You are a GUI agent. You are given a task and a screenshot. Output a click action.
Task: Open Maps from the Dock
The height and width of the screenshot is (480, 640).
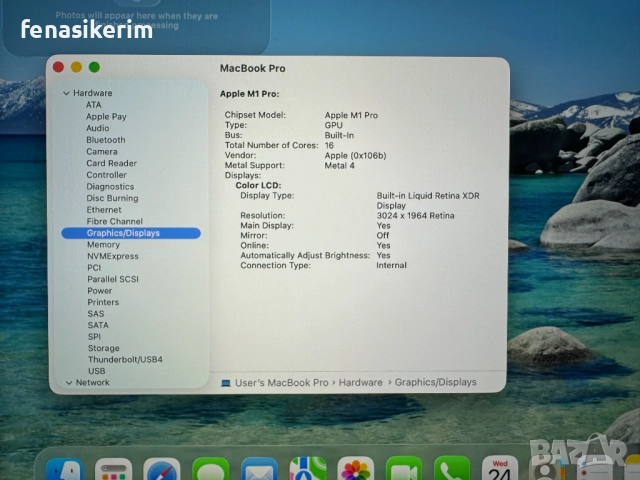308,469
